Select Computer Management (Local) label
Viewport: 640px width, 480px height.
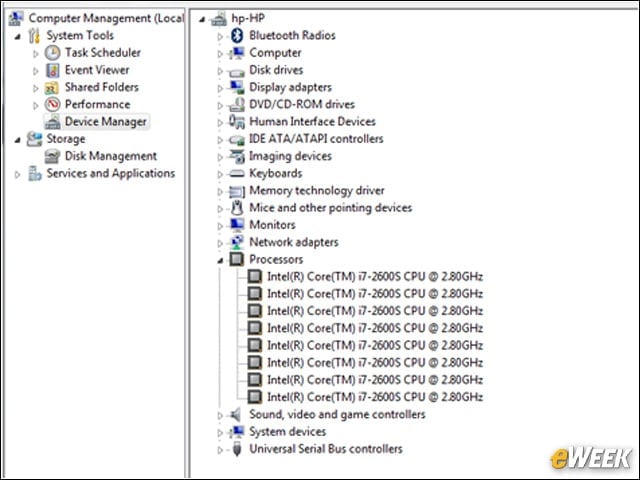[106, 18]
